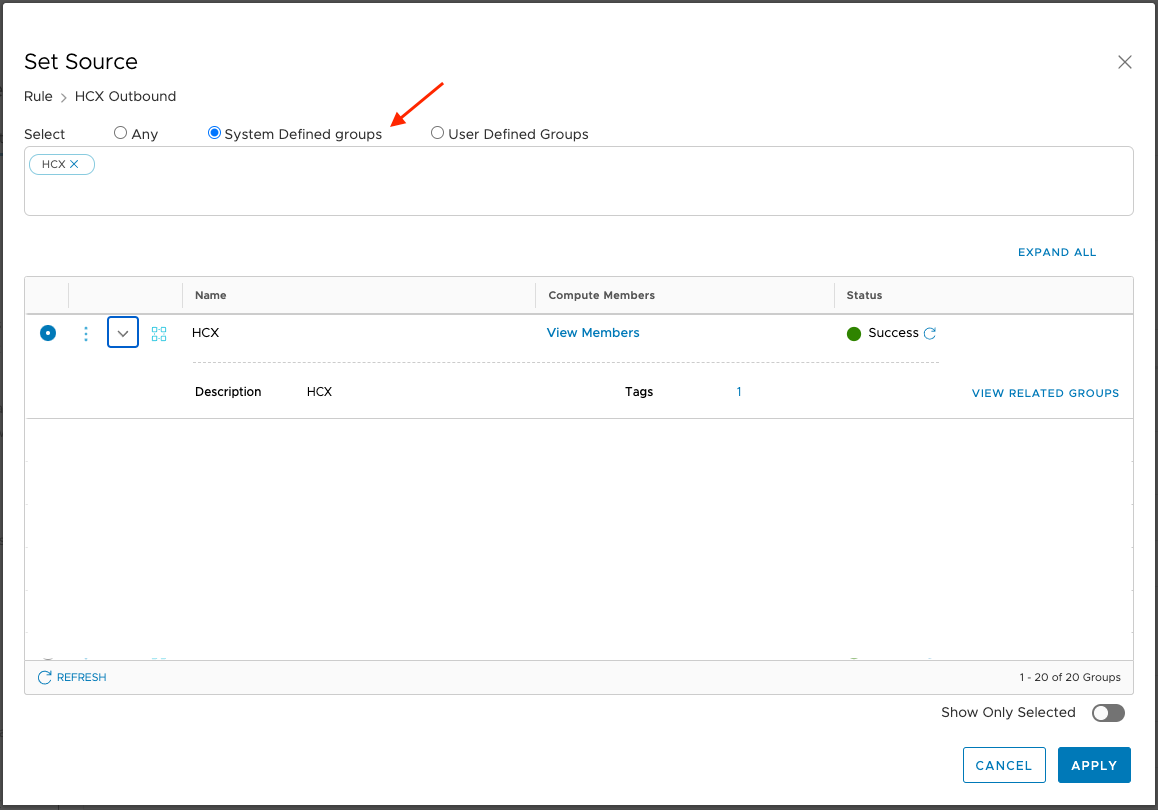Expand all group rows
This screenshot has width=1158, height=810.
(x=1057, y=252)
